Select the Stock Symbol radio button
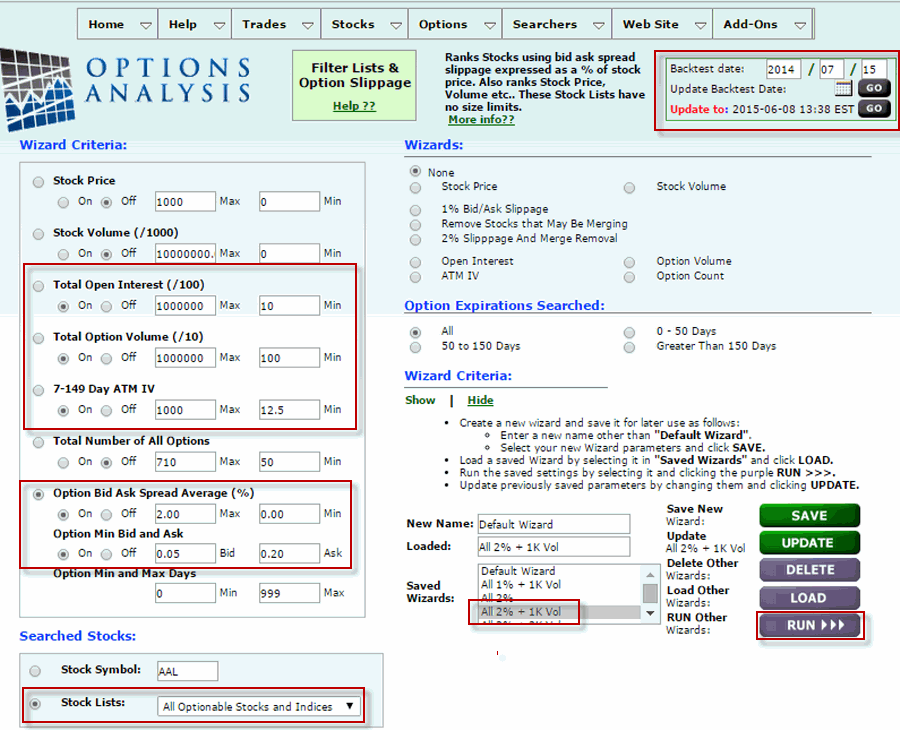 click(35, 671)
